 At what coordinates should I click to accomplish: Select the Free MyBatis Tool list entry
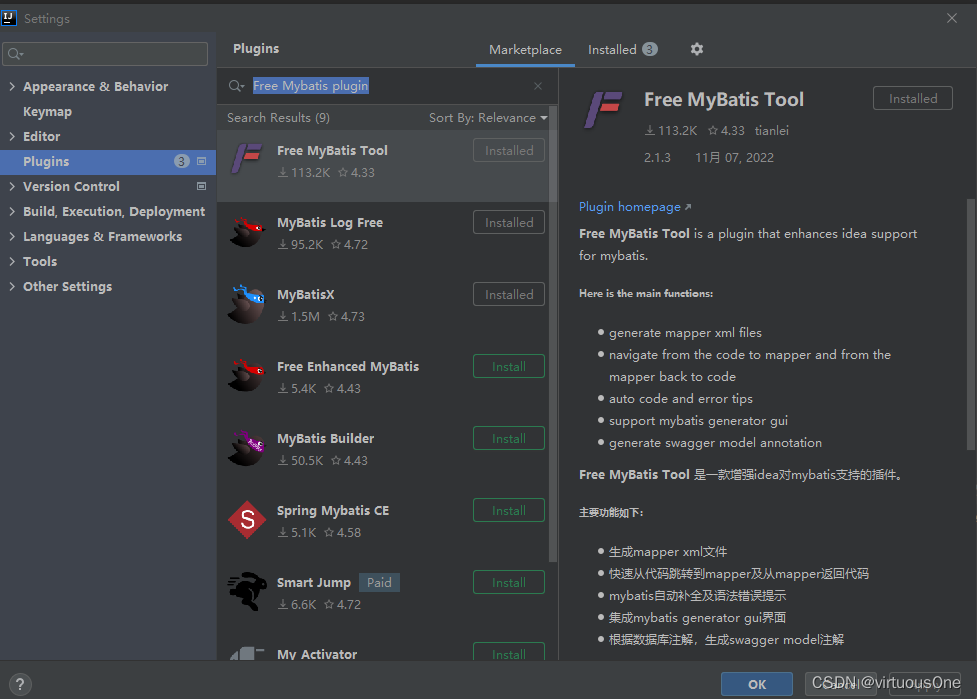coord(383,165)
